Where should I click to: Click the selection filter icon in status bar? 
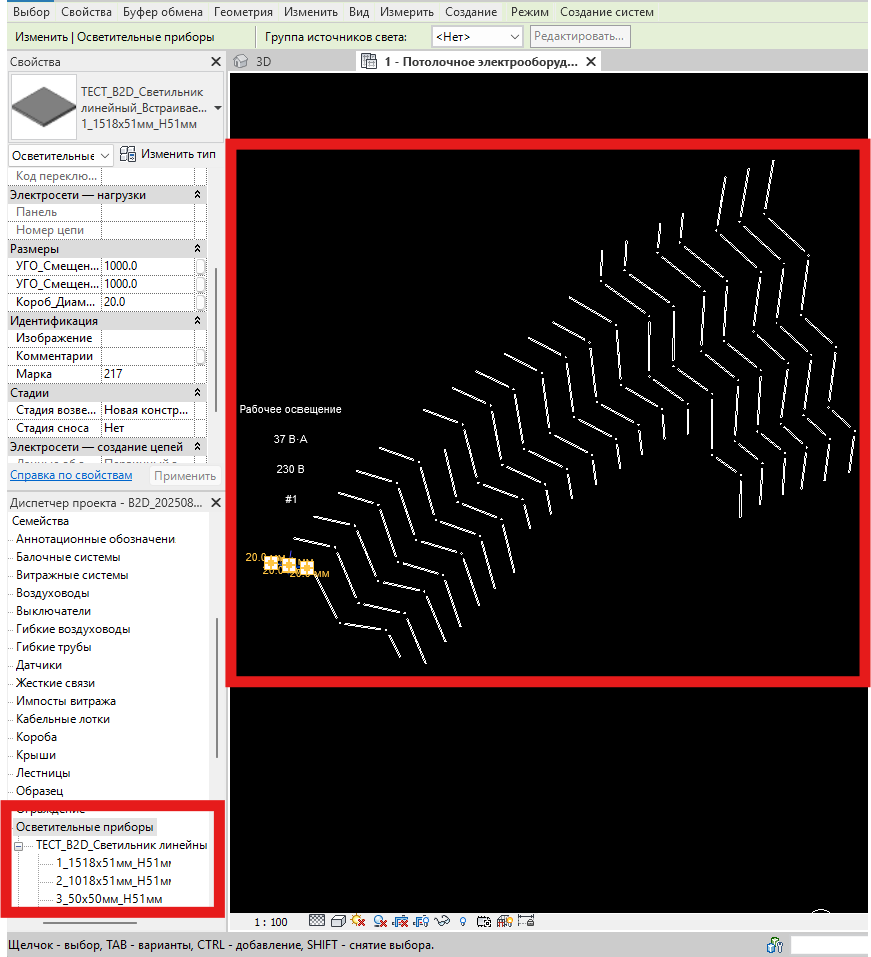773,945
